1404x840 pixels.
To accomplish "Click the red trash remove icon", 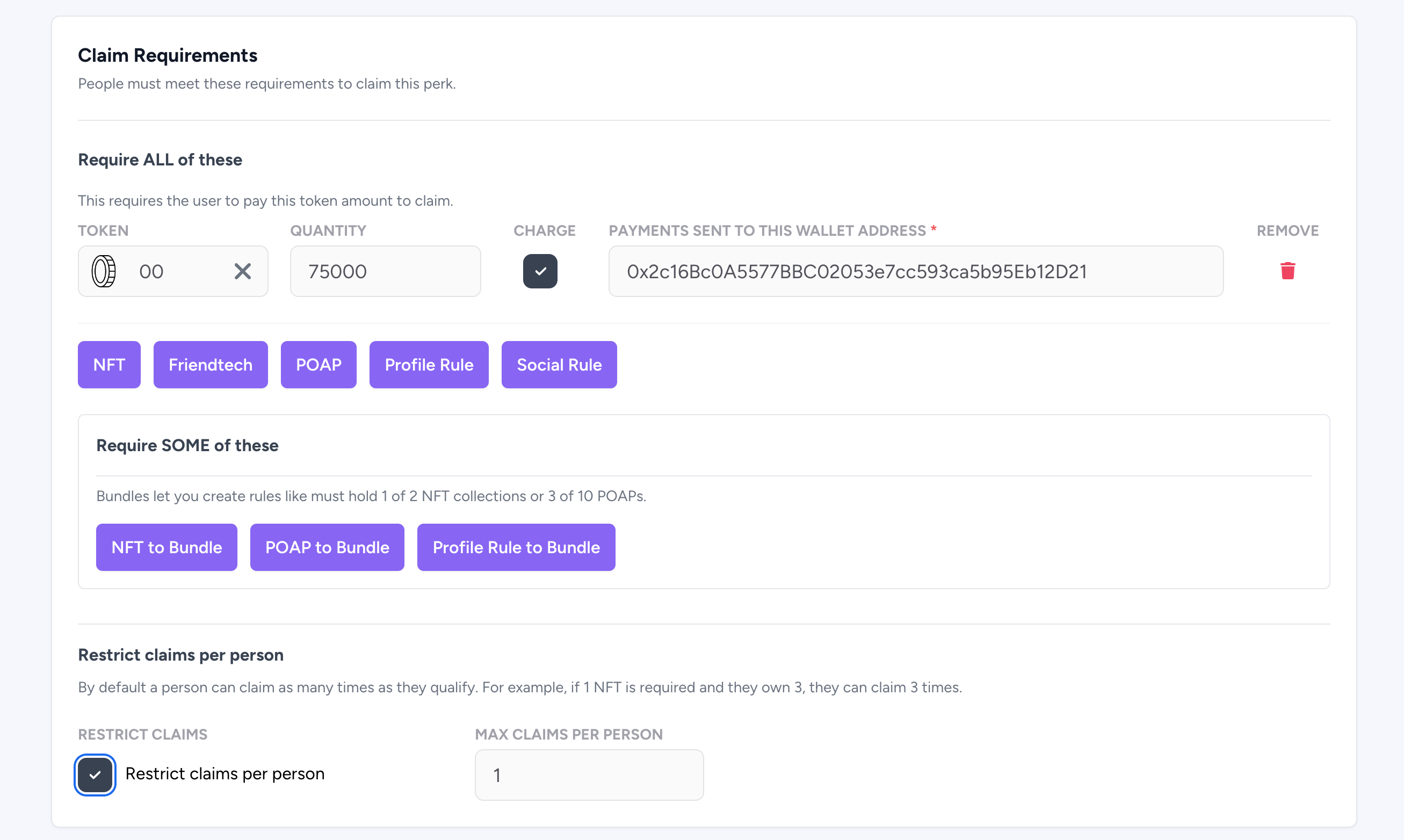I will coord(1287,271).
